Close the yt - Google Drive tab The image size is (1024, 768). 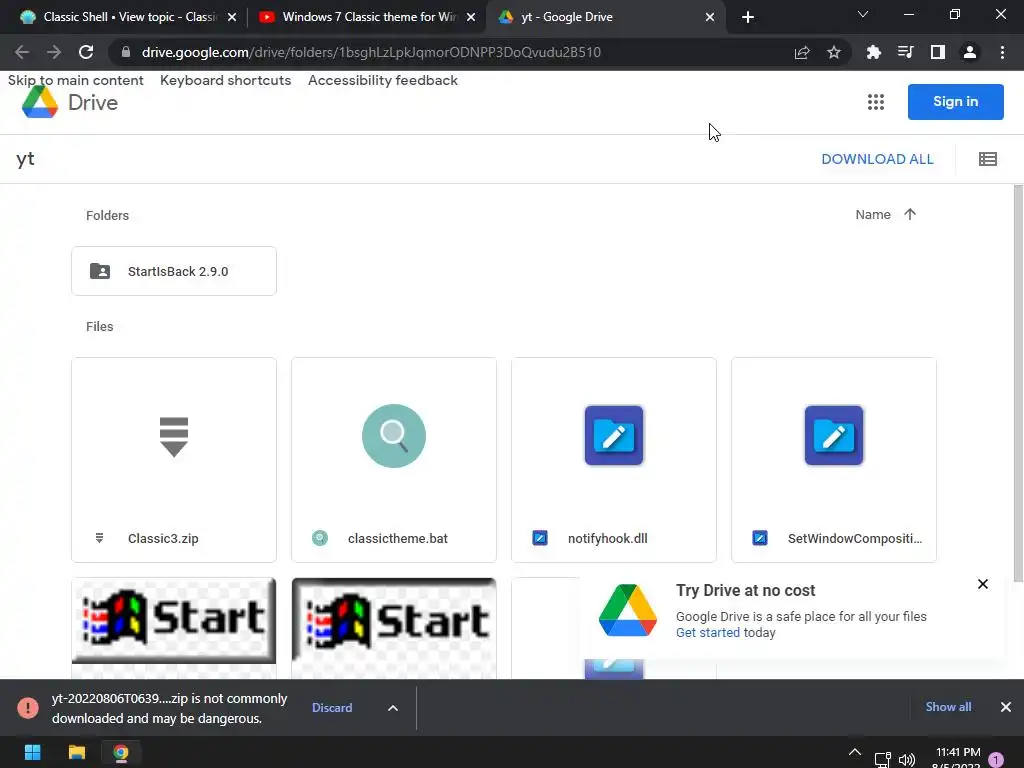point(710,17)
